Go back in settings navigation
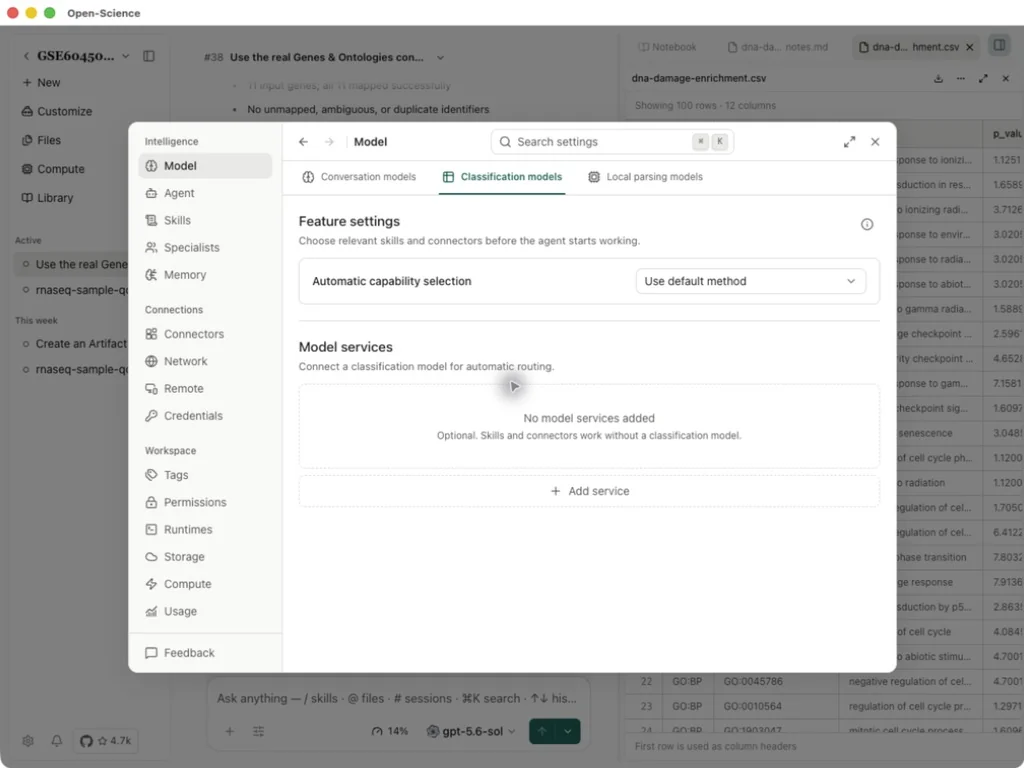The width and height of the screenshot is (1024, 768). 304,142
